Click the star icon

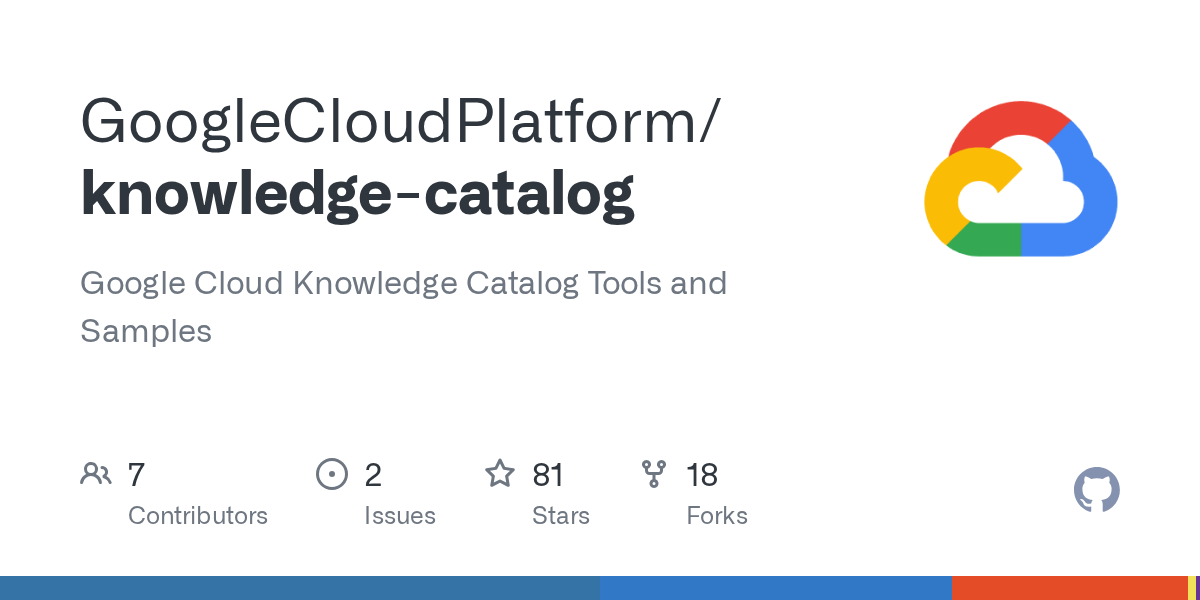pyautogui.click(x=500, y=473)
